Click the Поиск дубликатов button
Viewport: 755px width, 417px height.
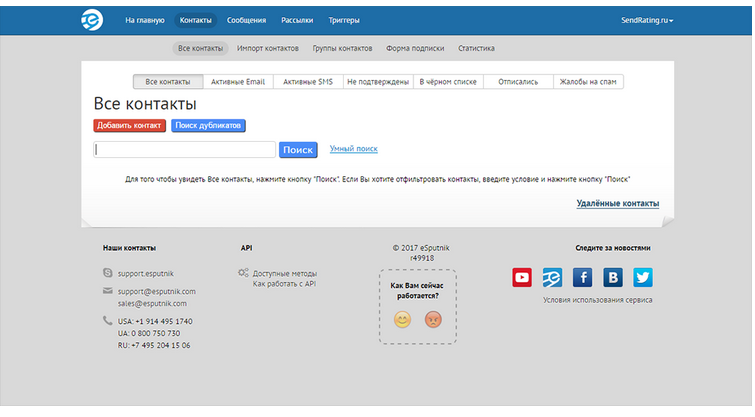click(208, 125)
